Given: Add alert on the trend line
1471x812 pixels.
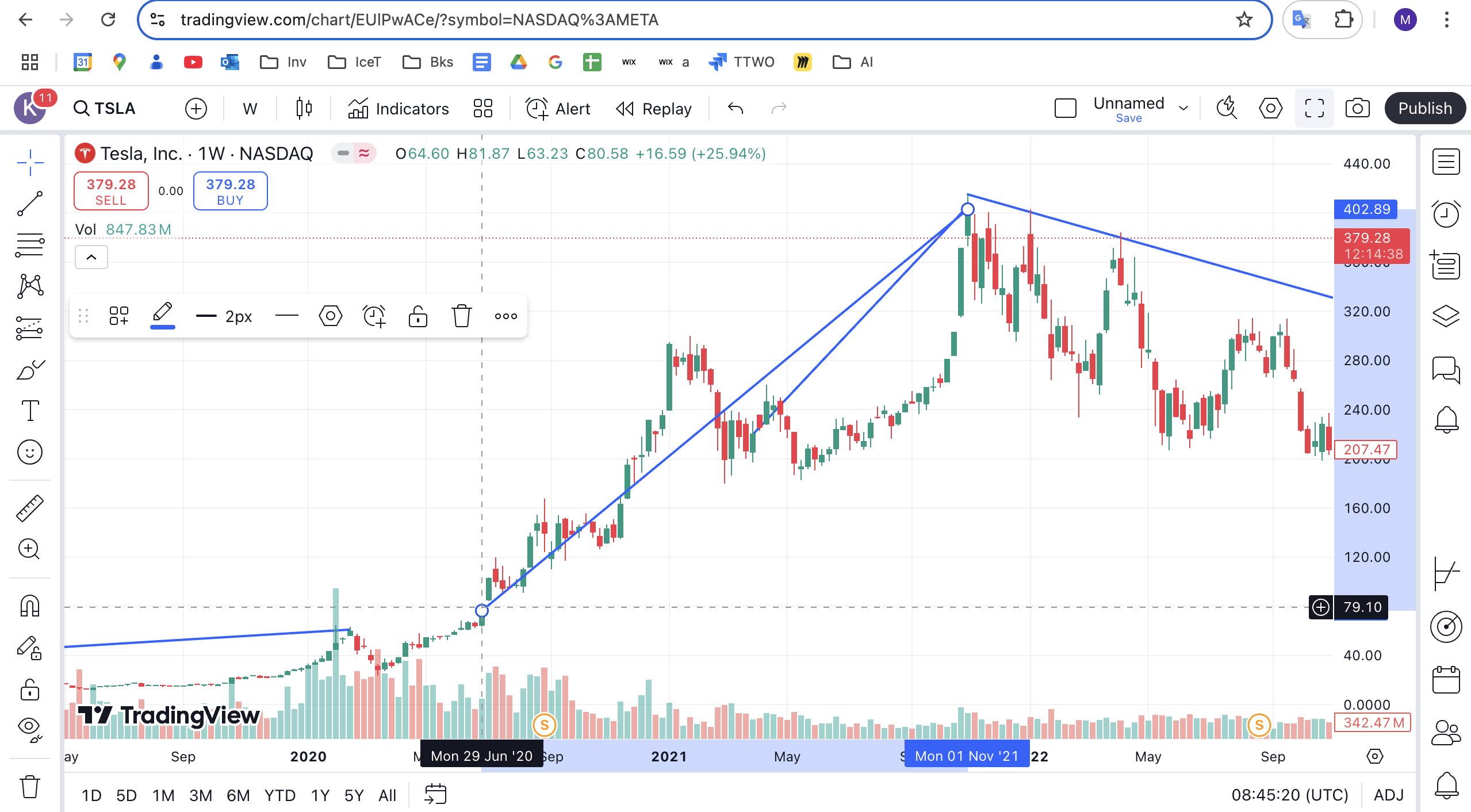Looking at the screenshot, I should point(374,316).
